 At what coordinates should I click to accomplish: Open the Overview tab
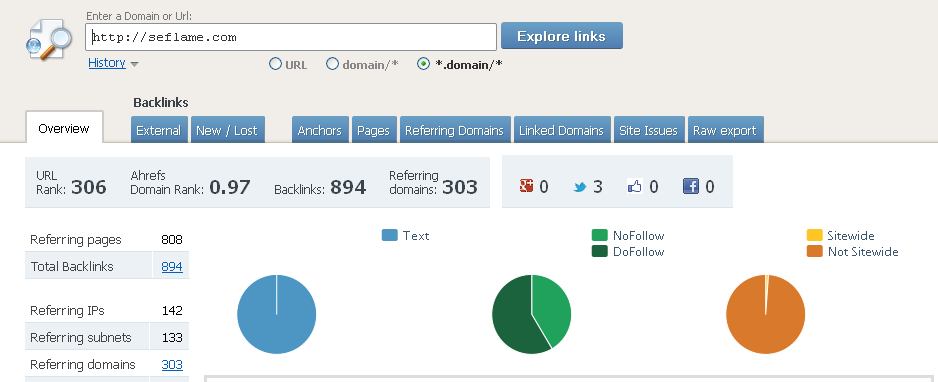[x=64, y=128]
